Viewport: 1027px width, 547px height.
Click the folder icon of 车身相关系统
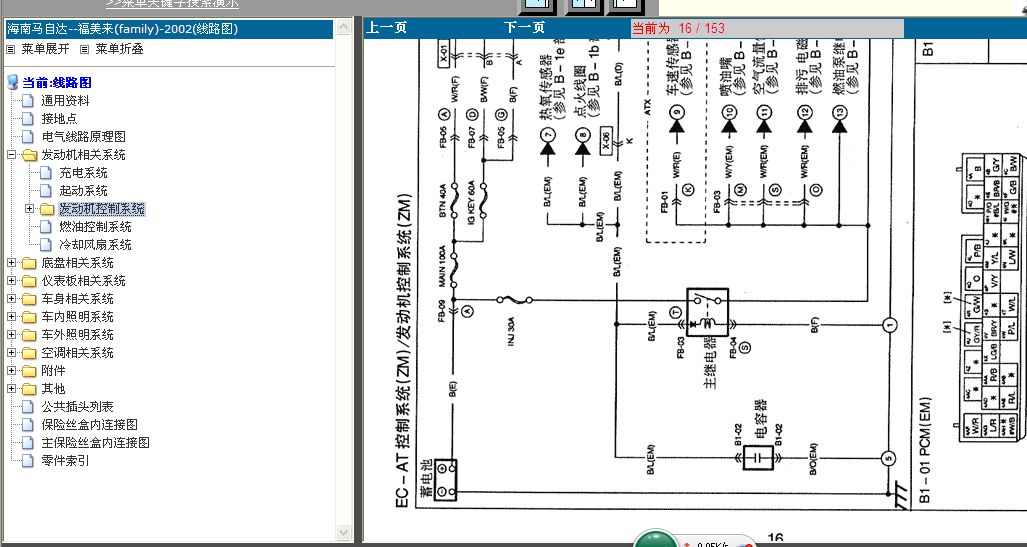29,299
